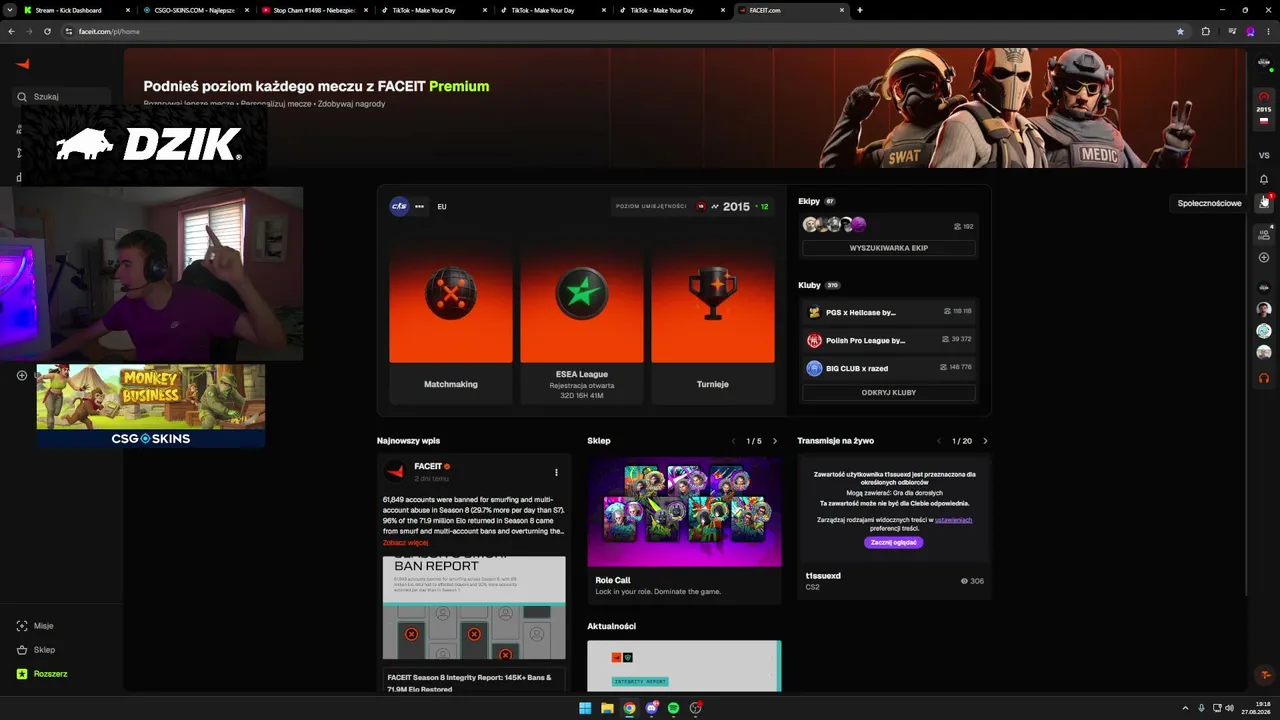This screenshot has width=1280, height=720.
Task: Go to the previous Sklep item
Action: pos(733,441)
